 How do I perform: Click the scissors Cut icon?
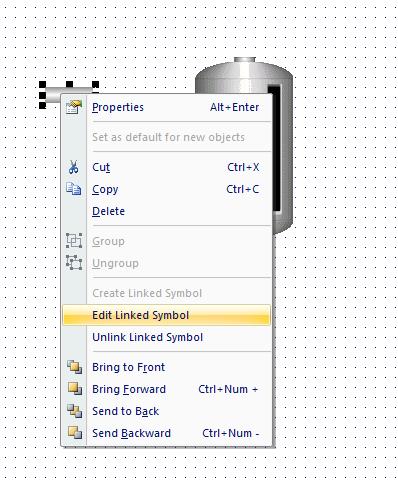tap(74, 167)
